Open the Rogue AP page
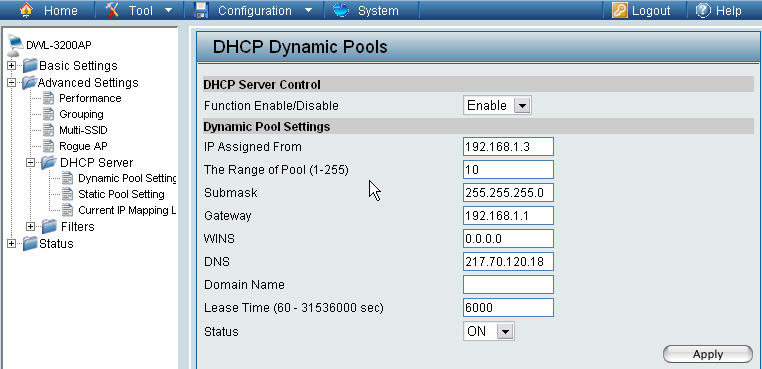Image resolution: width=762 pixels, height=369 pixels. click(83, 146)
